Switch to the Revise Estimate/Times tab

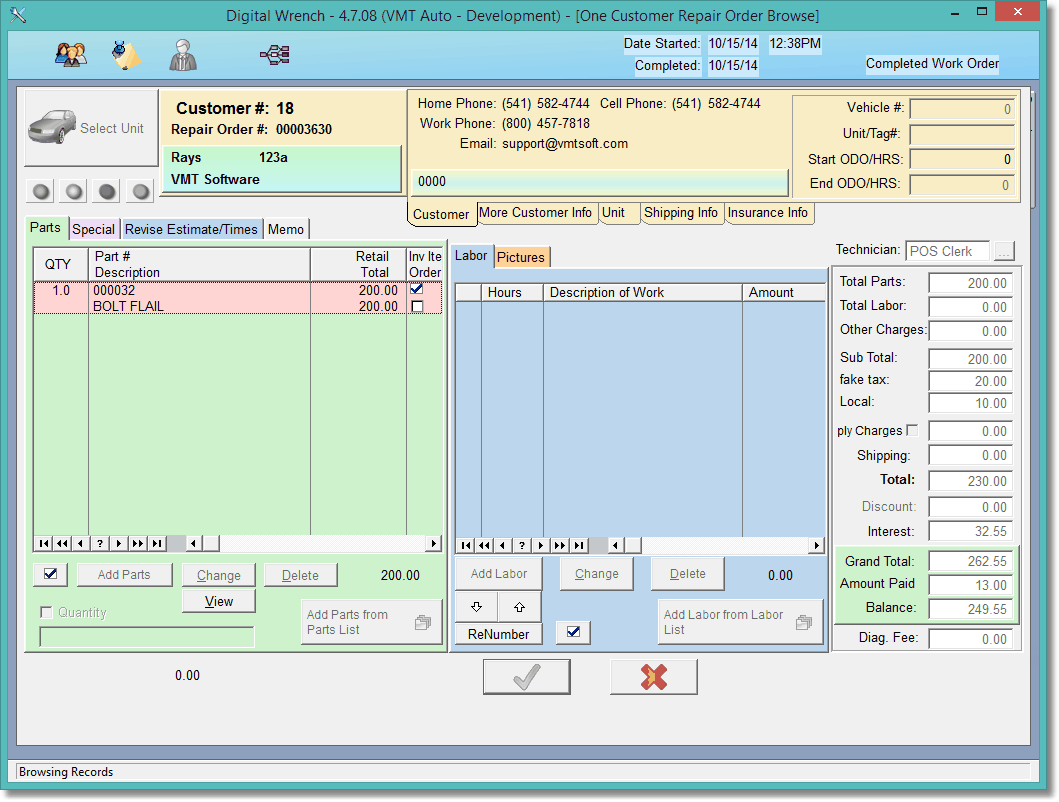(191, 229)
